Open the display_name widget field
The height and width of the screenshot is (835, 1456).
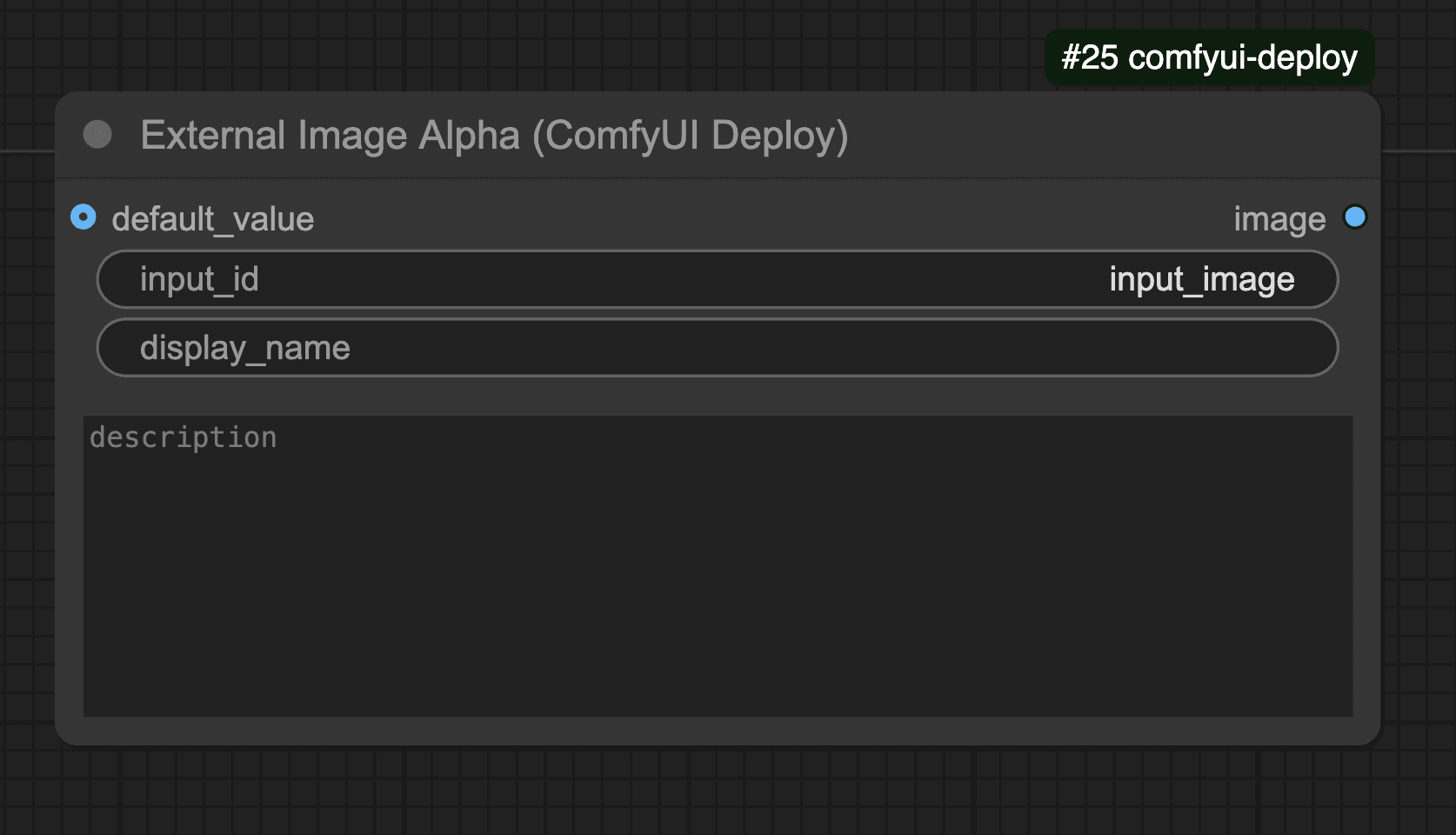[x=718, y=347]
